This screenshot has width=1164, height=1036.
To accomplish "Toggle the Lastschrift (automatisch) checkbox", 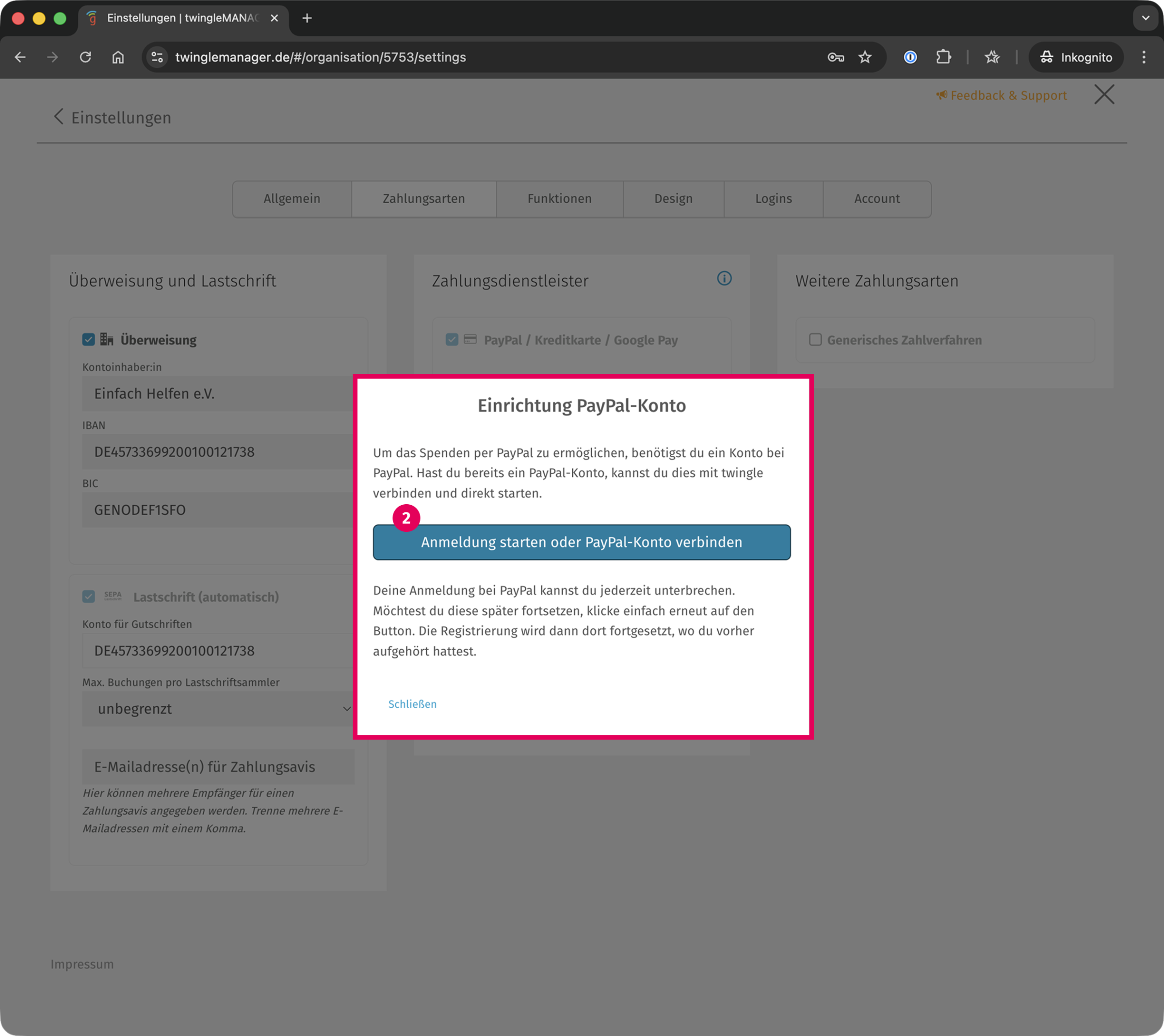I will (x=88, y=597).
